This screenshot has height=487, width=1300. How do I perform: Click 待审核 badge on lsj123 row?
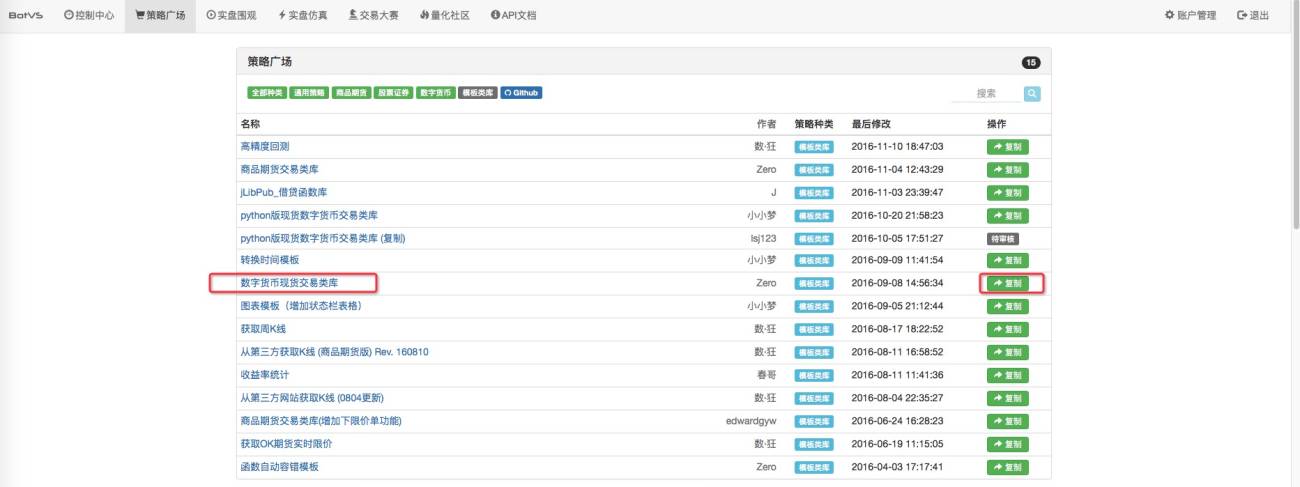(x=1003, y=239)
